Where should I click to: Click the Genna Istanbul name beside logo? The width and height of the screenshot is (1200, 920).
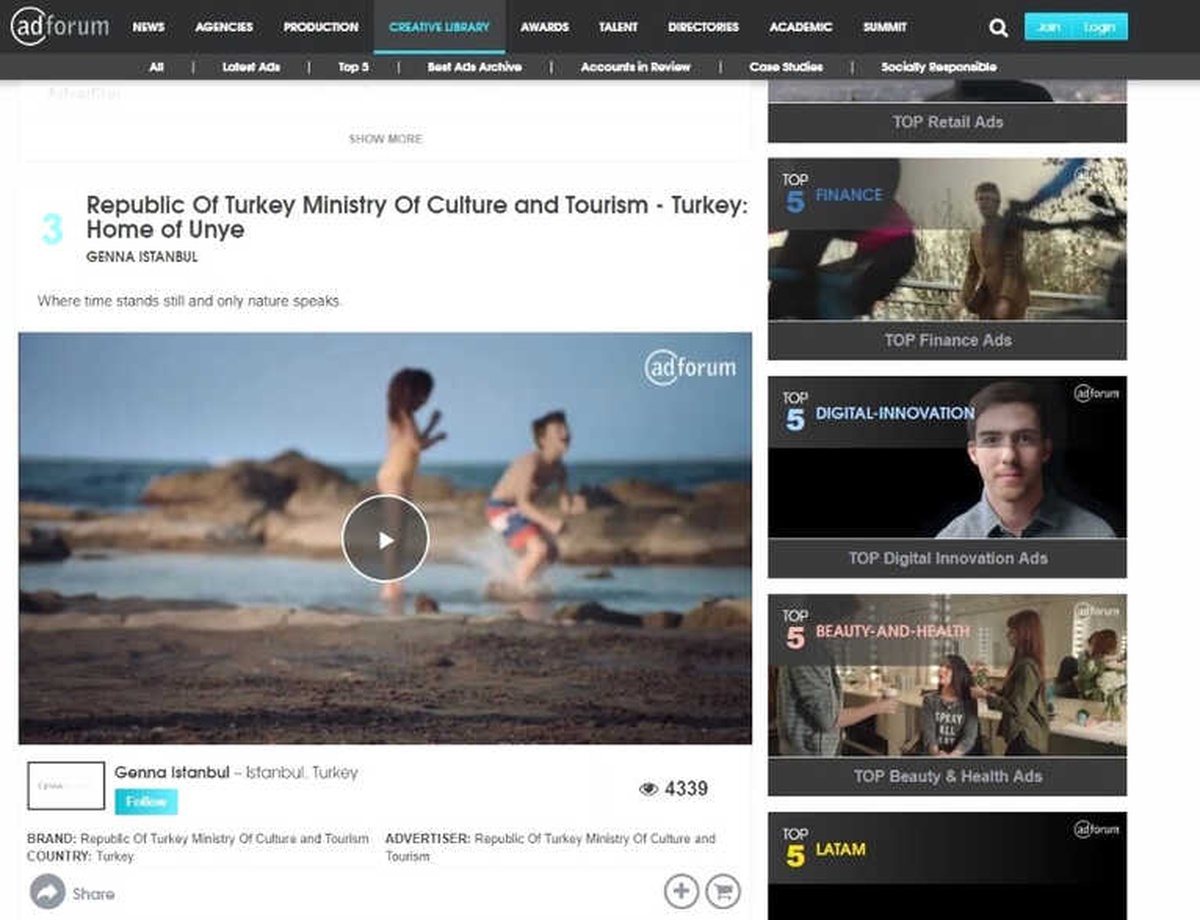[172, 772]
